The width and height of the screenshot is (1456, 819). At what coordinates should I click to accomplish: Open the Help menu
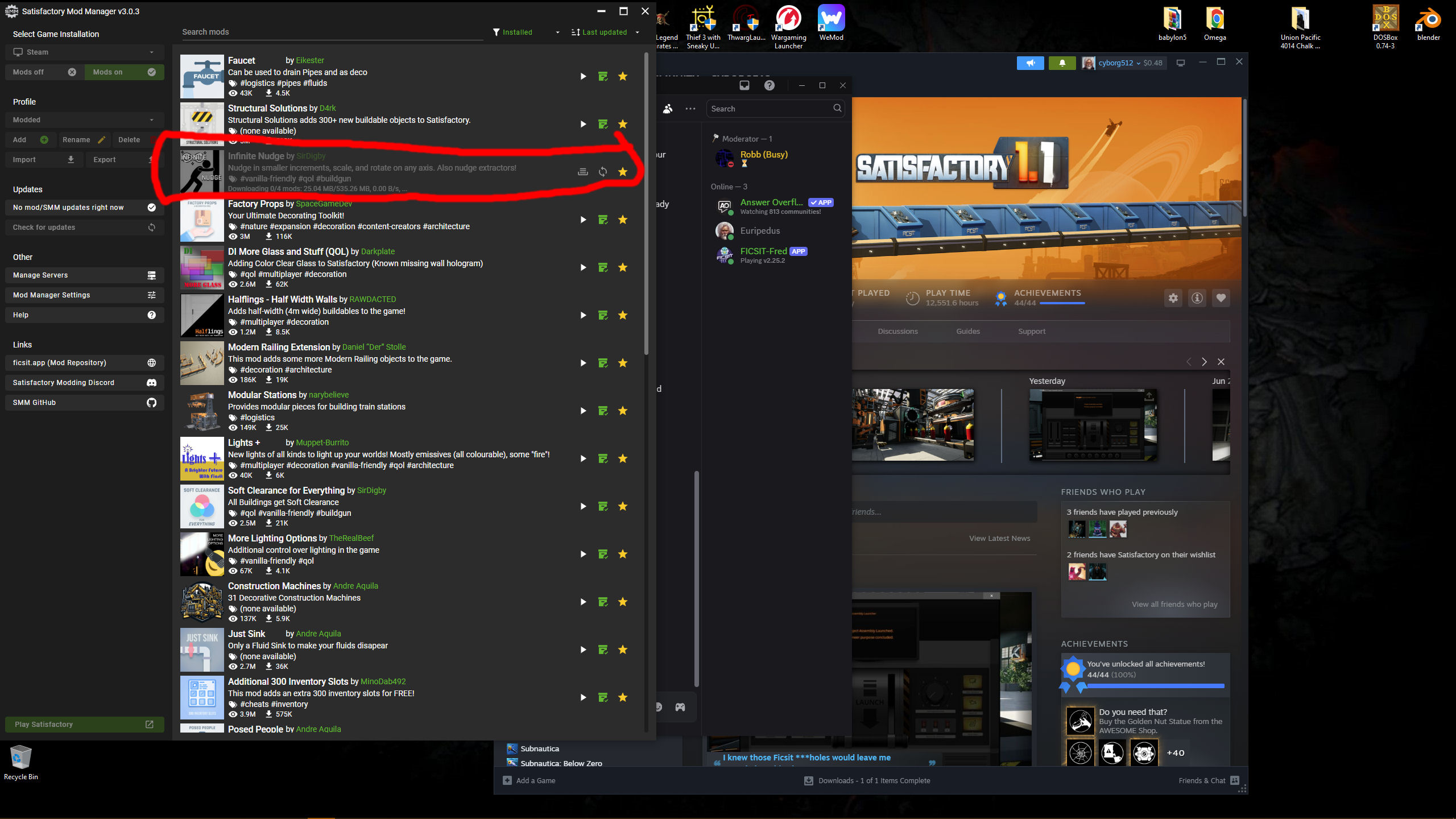point(85,315)
